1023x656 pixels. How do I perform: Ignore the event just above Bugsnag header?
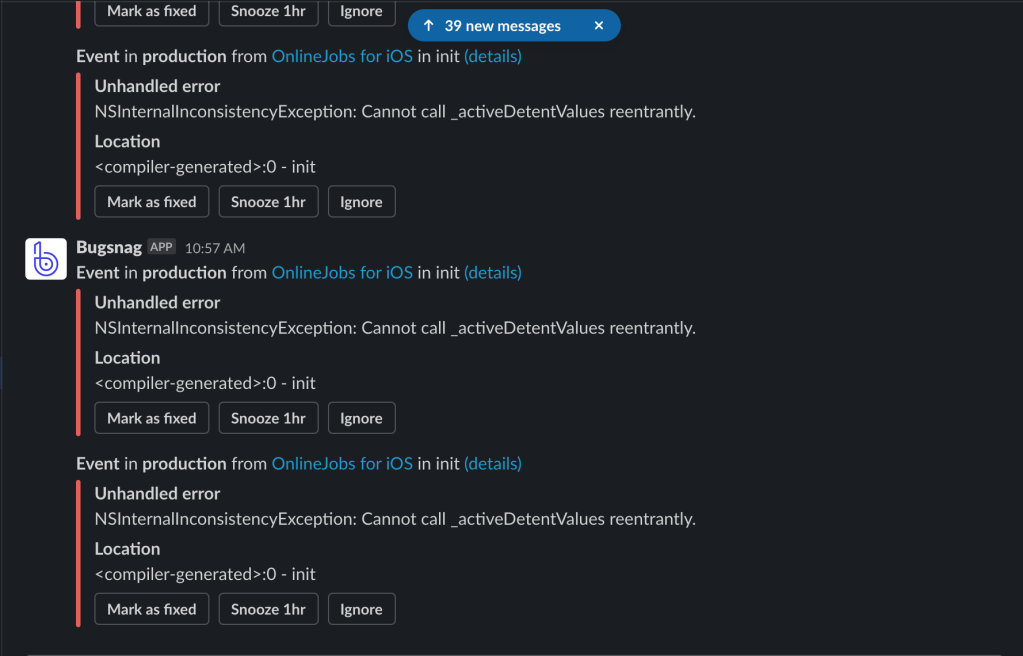361,202
